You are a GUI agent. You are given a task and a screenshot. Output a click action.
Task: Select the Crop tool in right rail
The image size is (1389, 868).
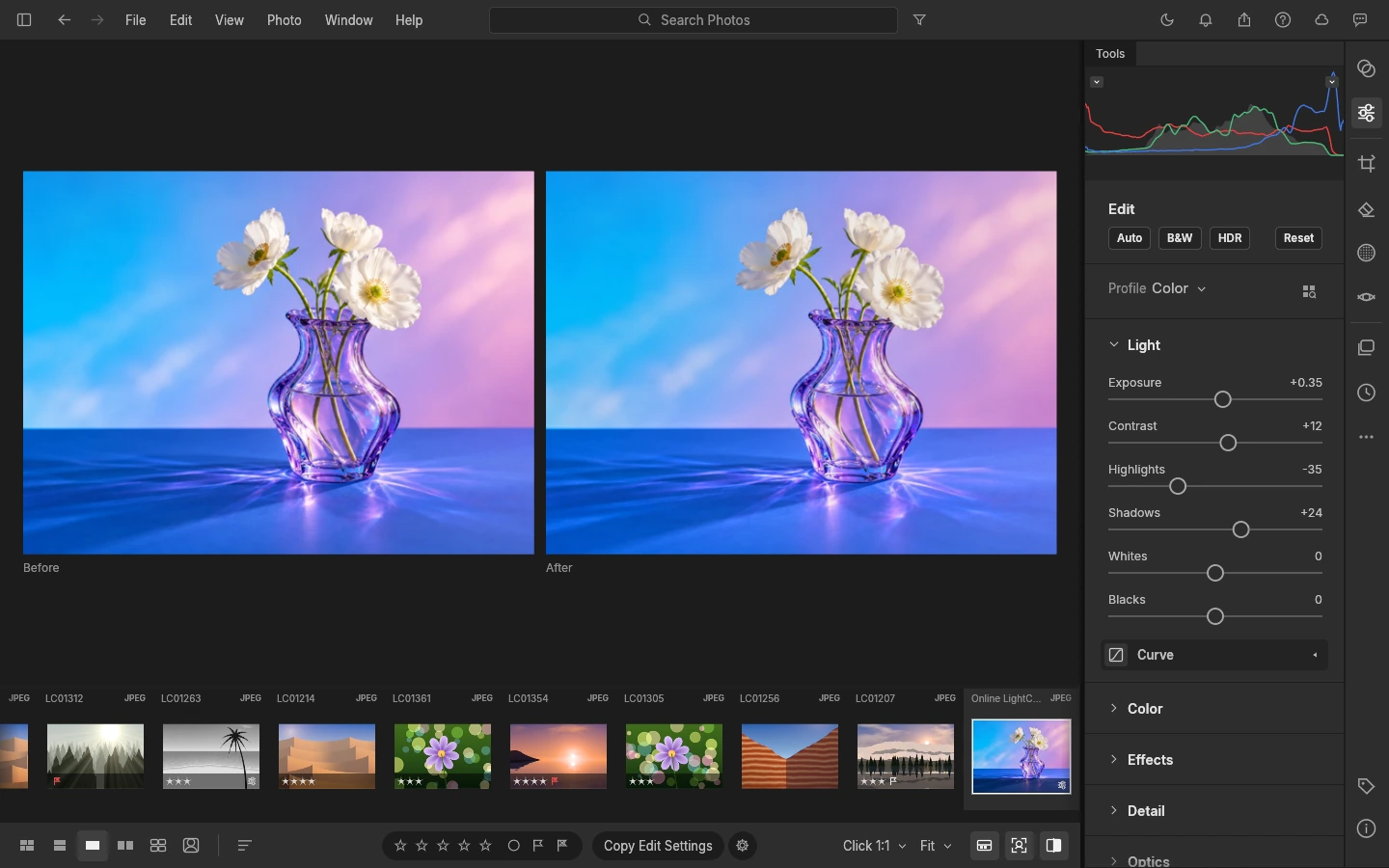coord(1366,163)
